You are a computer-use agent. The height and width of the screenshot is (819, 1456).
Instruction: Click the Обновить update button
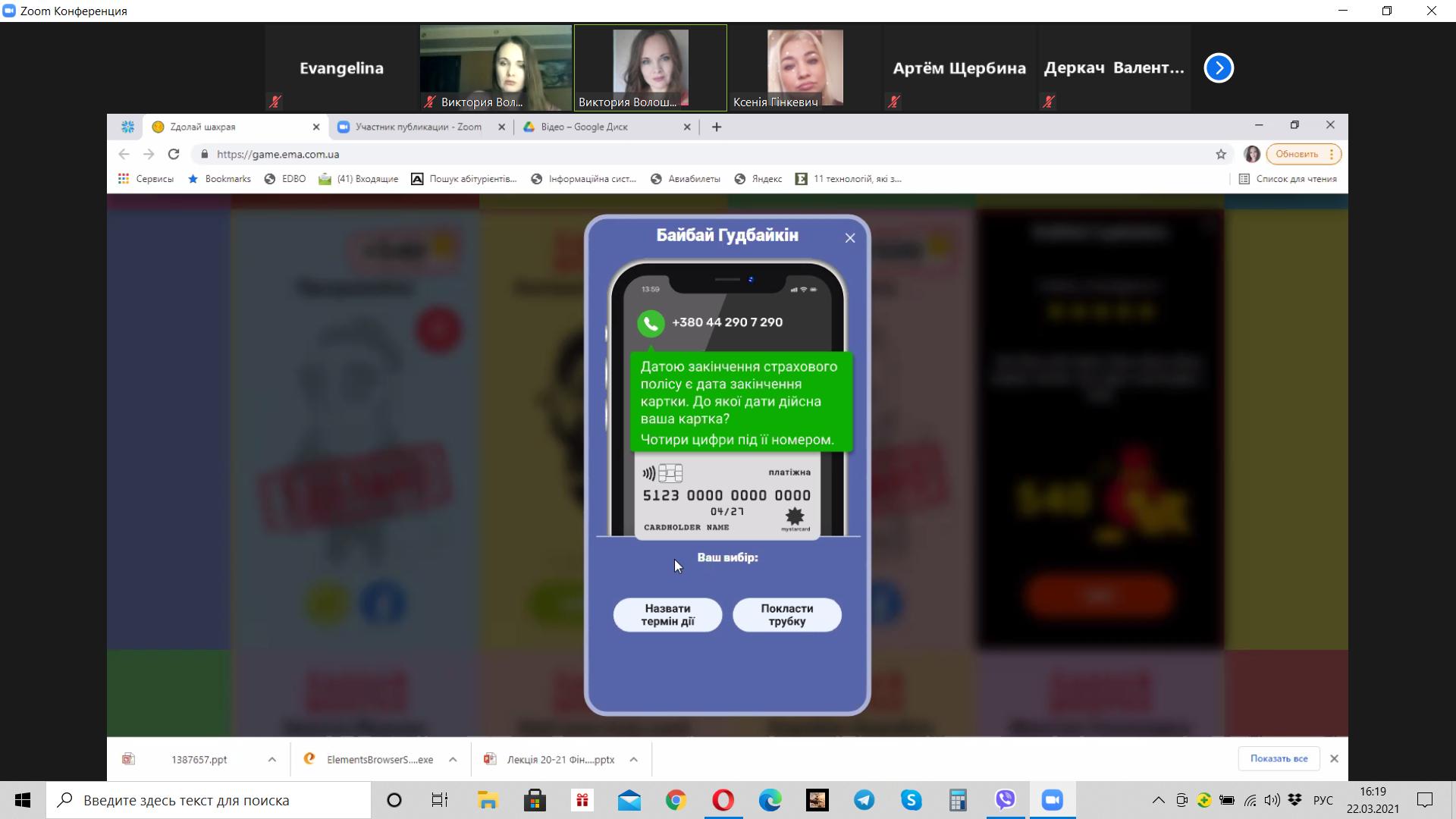(x=1296, y=154)
